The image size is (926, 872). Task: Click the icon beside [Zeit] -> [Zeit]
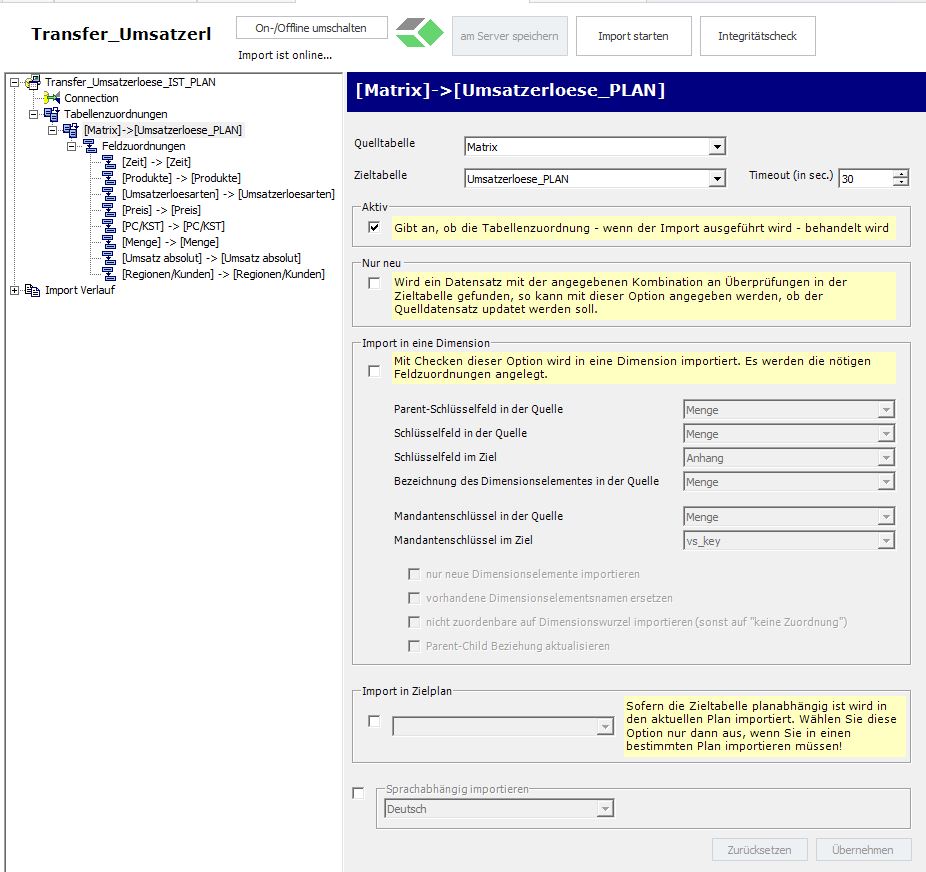tap(109, 162)
